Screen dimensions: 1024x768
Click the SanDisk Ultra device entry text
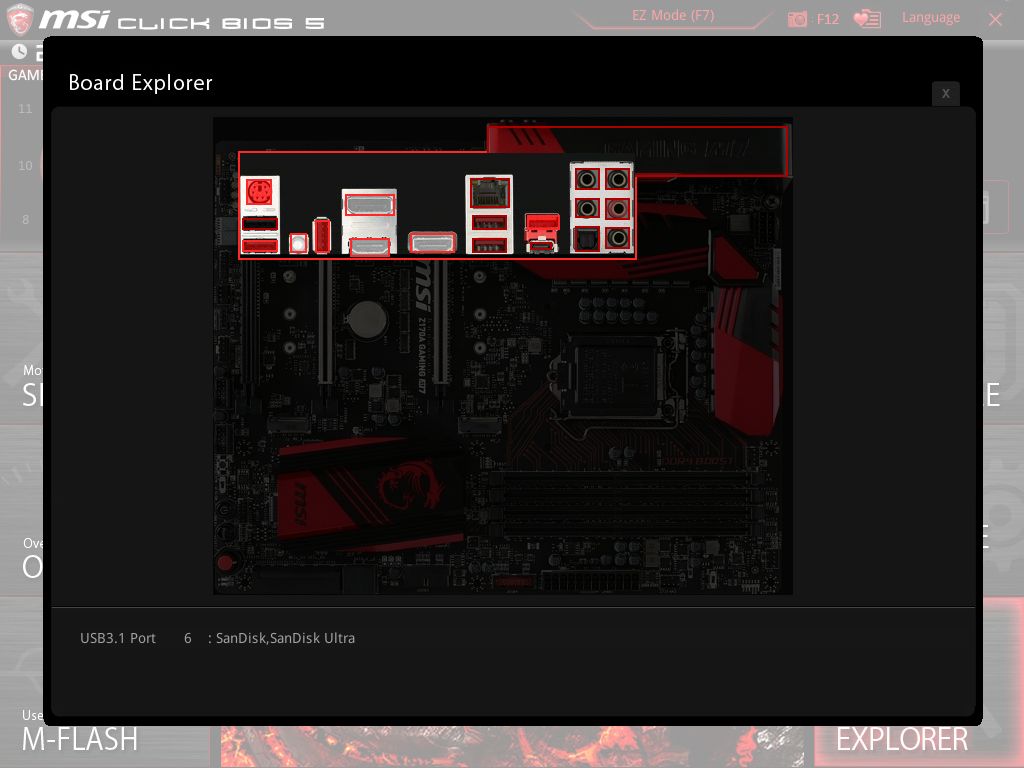(x=285, y=638)
